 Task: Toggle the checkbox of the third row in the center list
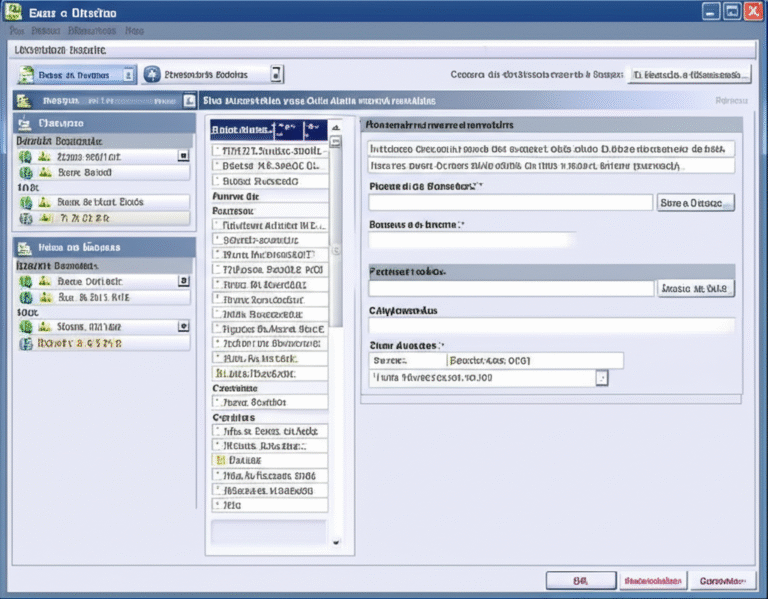(x=217, y=182)
